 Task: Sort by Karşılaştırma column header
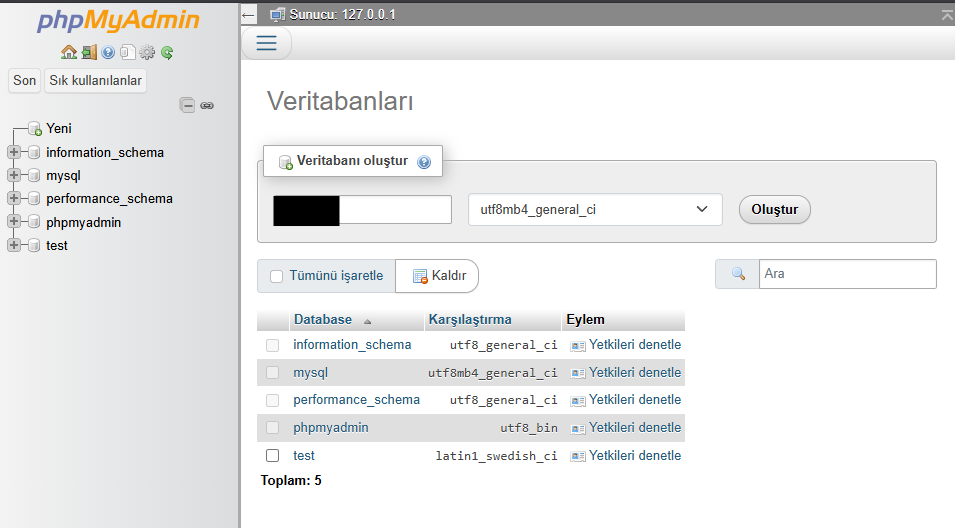[470, 320]
